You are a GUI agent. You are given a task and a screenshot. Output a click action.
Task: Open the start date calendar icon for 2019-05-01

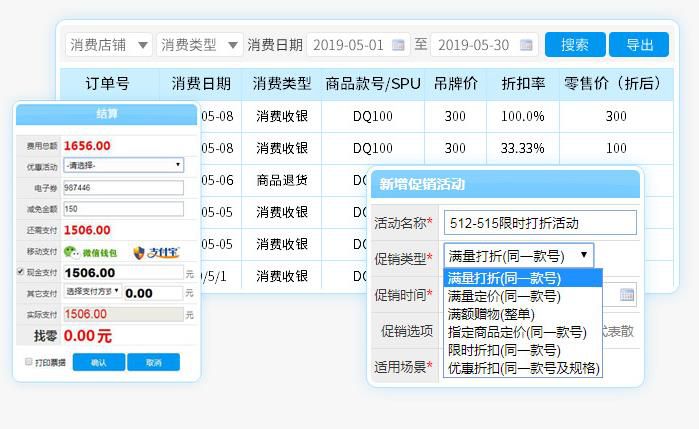[398, 45]
